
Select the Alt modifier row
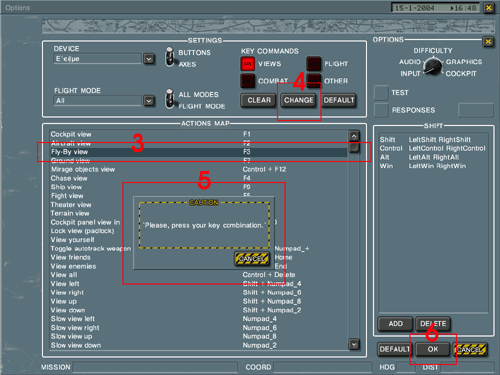[433, 157]
